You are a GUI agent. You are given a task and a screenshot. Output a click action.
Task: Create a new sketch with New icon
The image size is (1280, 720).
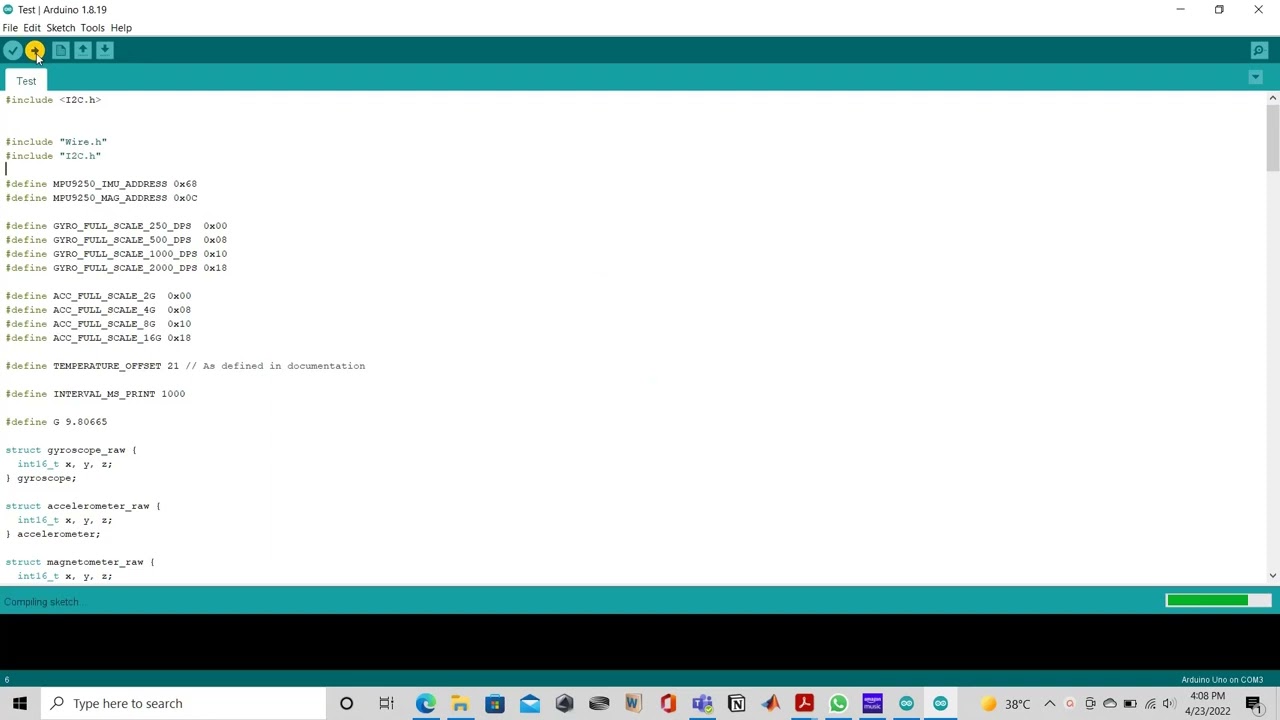click(61, 50)
